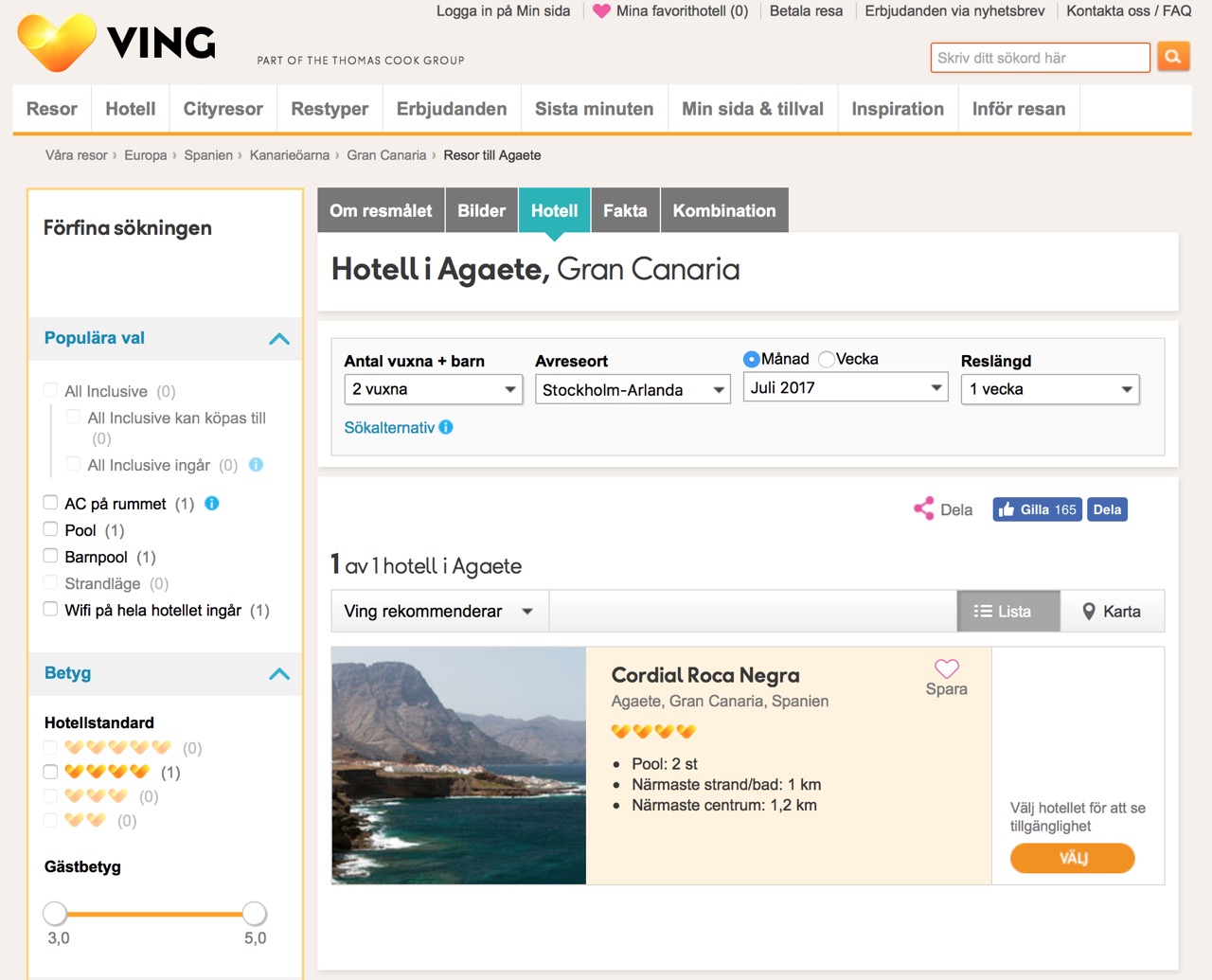Open the Erbjudanden menu
The width and height of the screenshot is (1212, 980).
click(452, 109)
